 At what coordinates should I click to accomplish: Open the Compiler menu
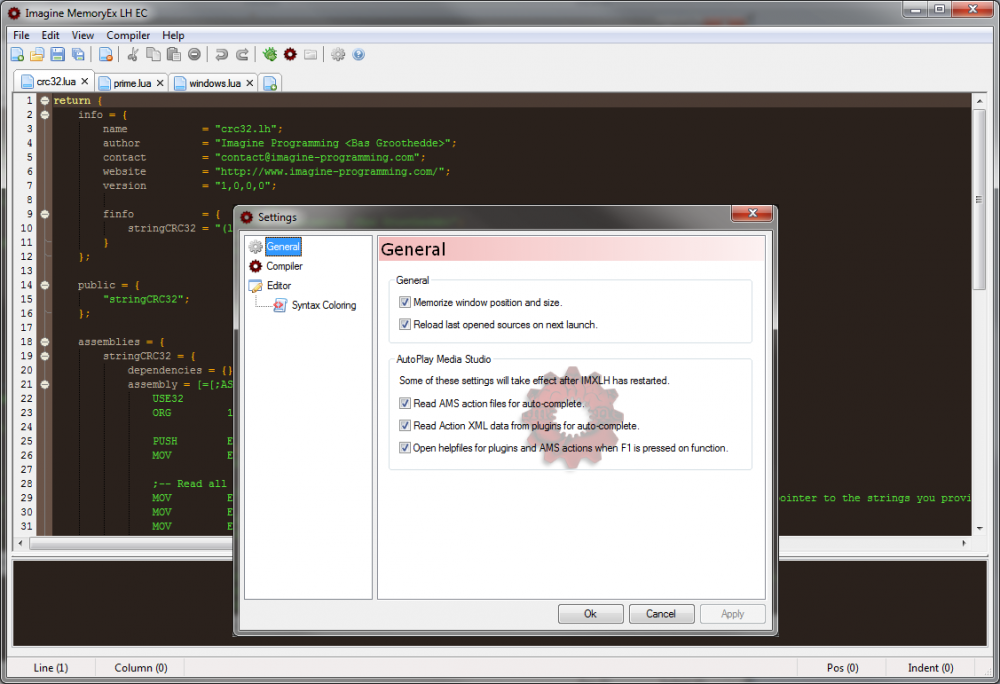click(128, 35)
